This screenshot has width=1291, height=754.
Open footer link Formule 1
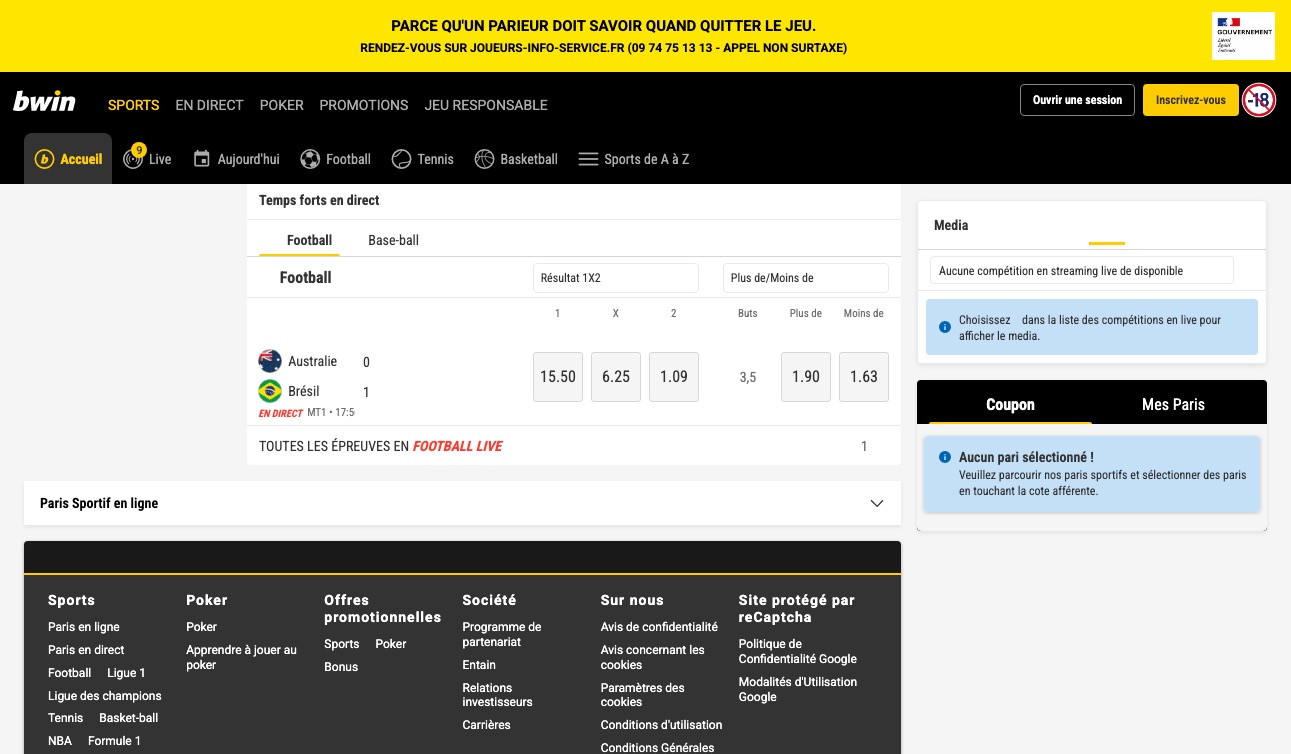pos(114,741)
